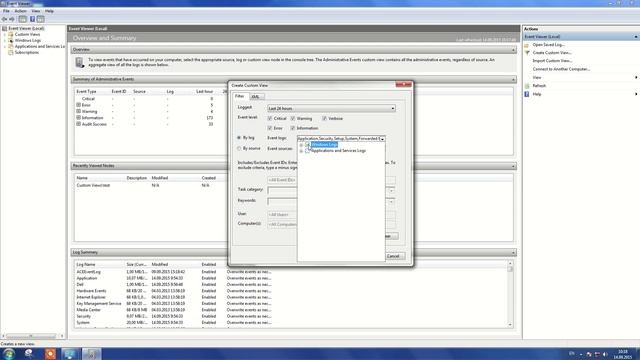The image size is (640, 360).
Task: Toggle the Verbose event level checkbox
Action: pyautogui.click(x=324, y=118)
